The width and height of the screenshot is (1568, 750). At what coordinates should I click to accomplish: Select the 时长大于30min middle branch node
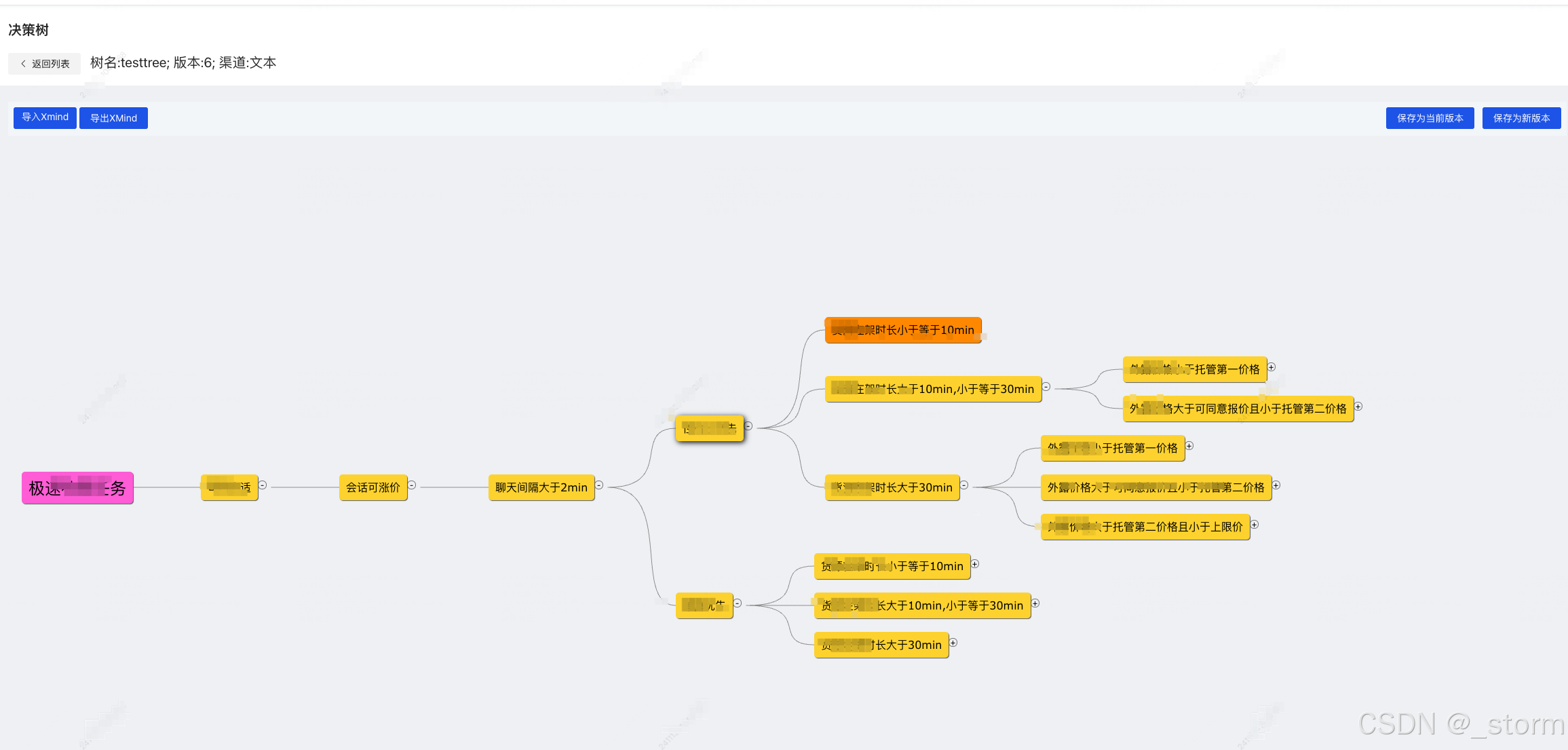(892, 487)
